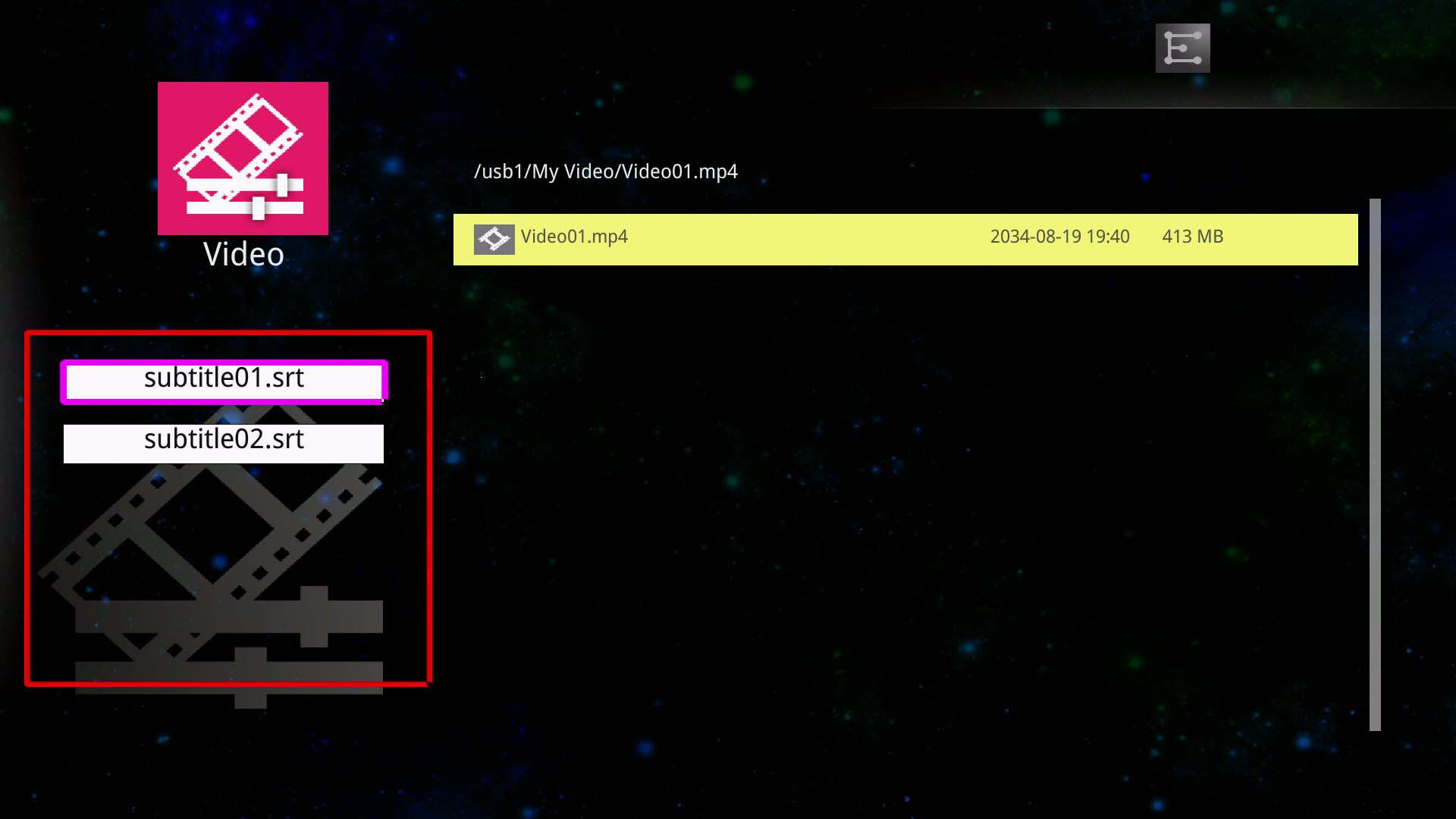Choose subtitle01.srt from the subtitle list
This screenshot has height=819, width=1456.
224,381
